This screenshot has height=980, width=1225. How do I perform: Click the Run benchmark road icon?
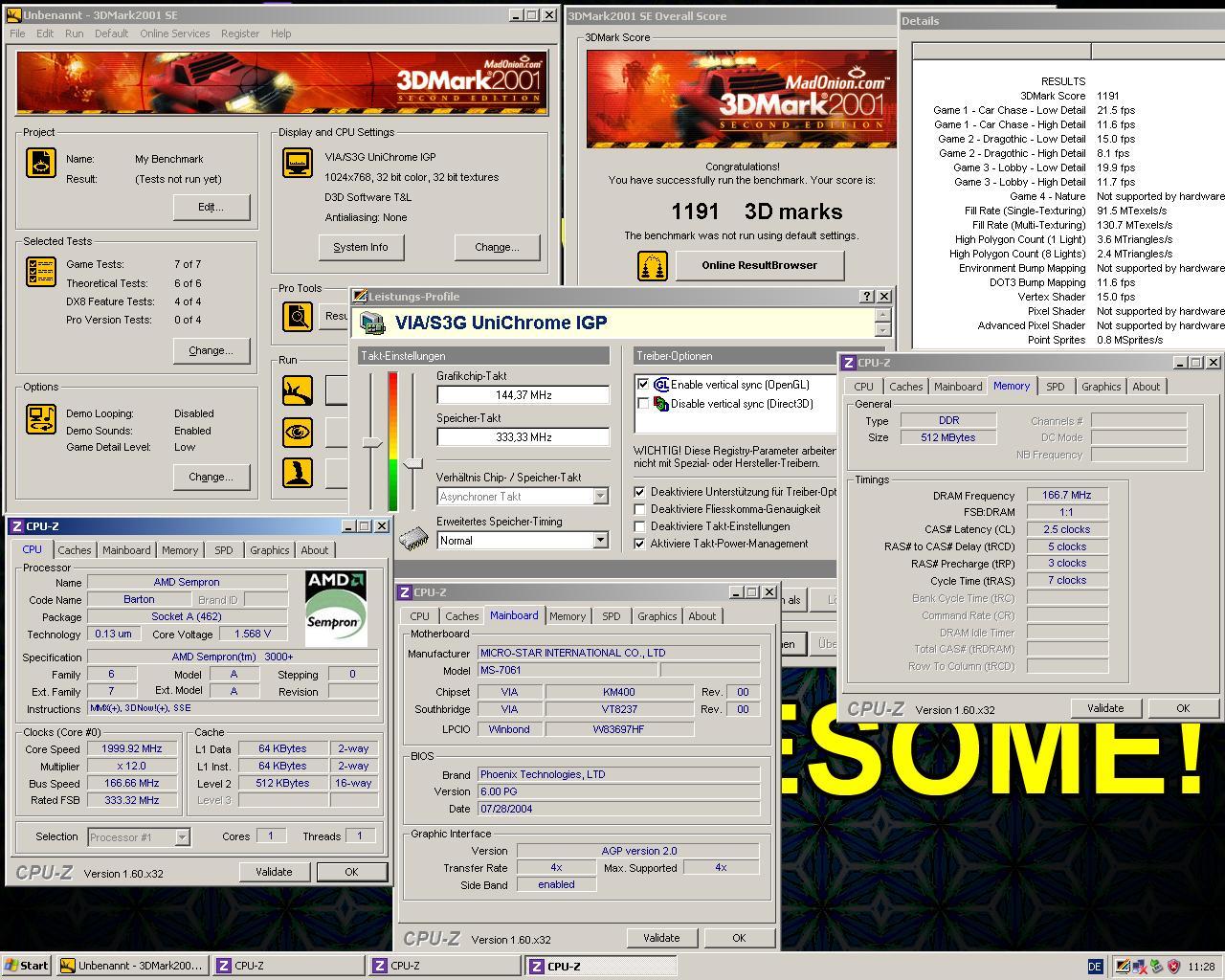point(298,390)
